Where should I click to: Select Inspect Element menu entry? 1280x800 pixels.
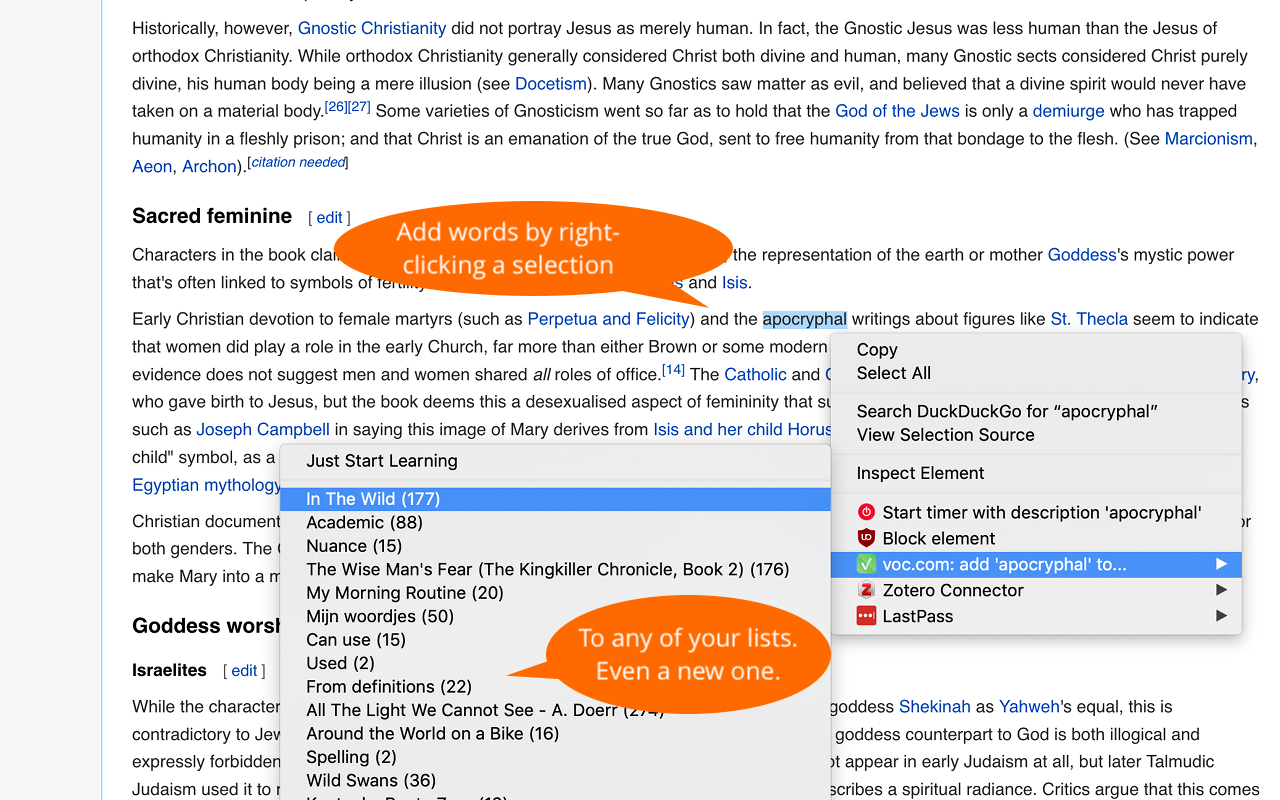1036,473
